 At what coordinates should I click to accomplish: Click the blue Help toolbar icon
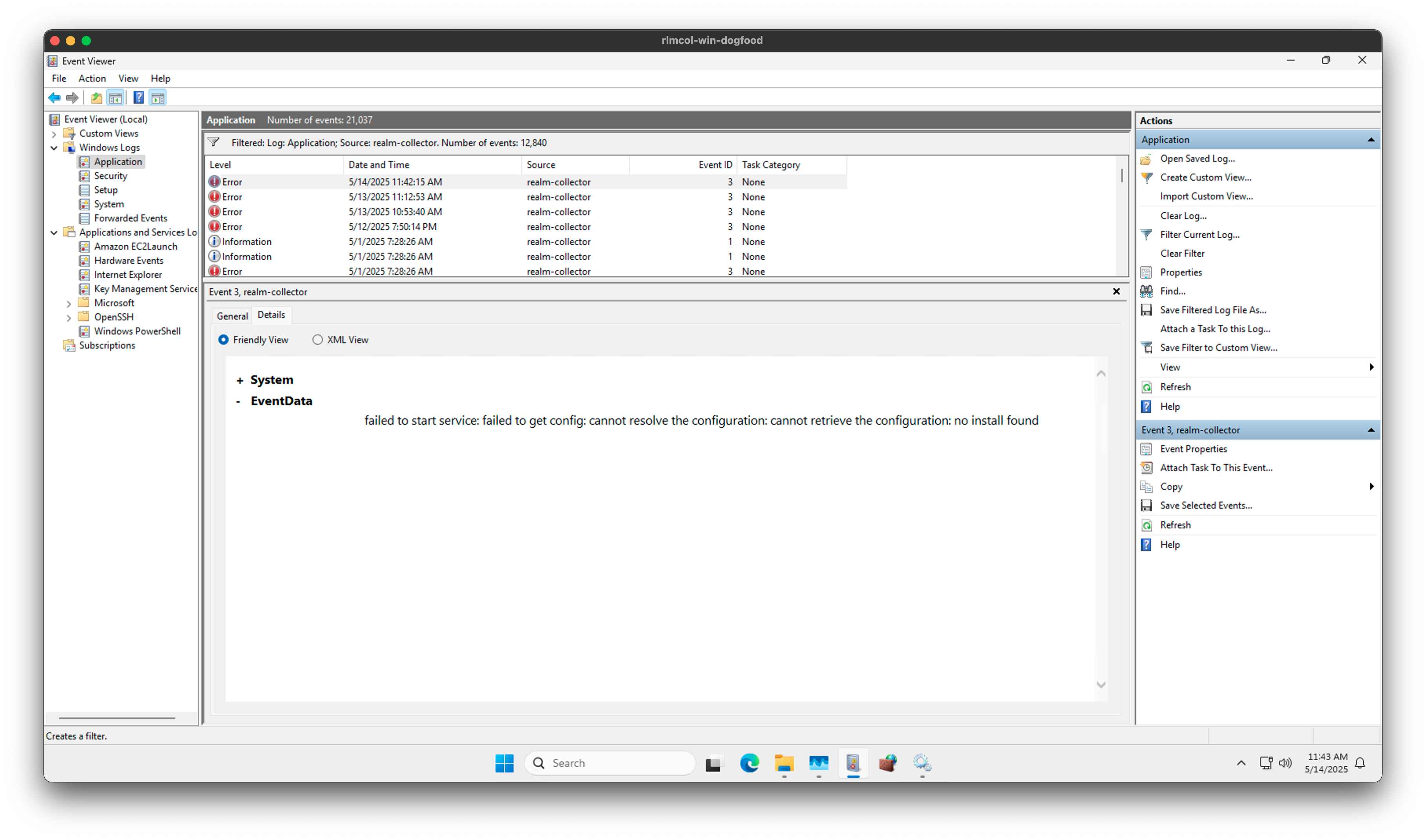(138, 98)
